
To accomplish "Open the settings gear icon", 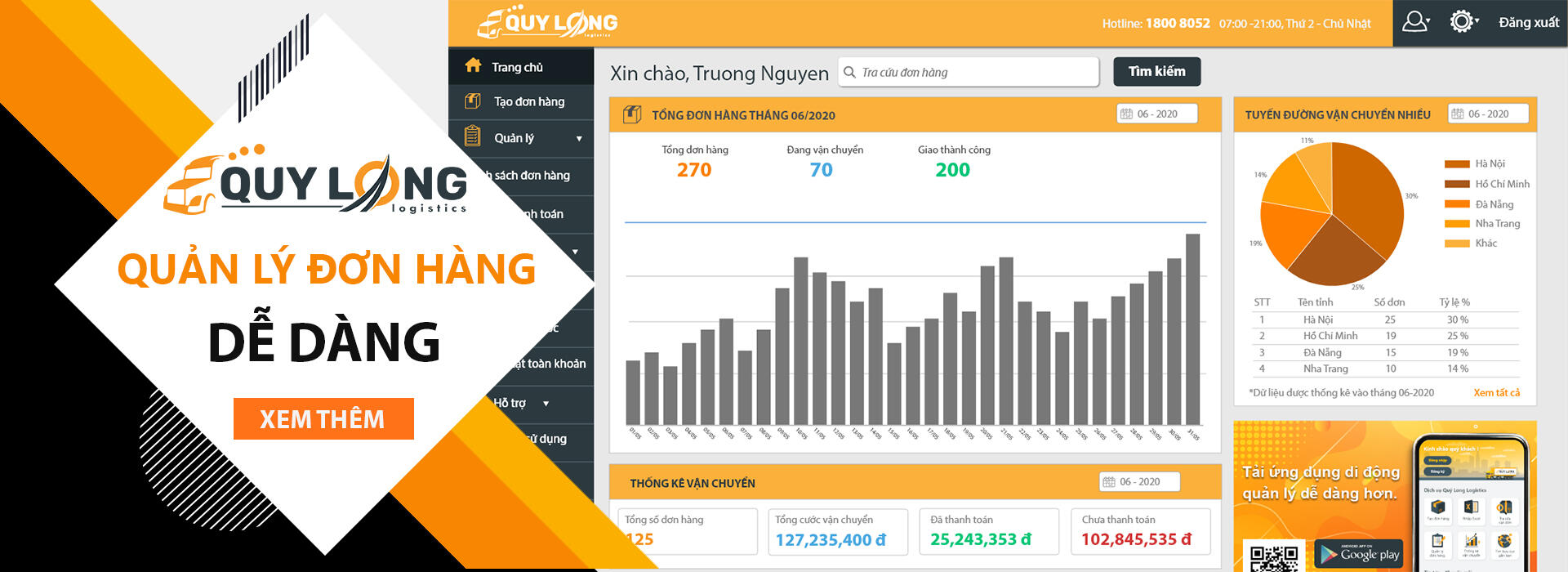I will pyautogui.click(x=1463, y=22).
